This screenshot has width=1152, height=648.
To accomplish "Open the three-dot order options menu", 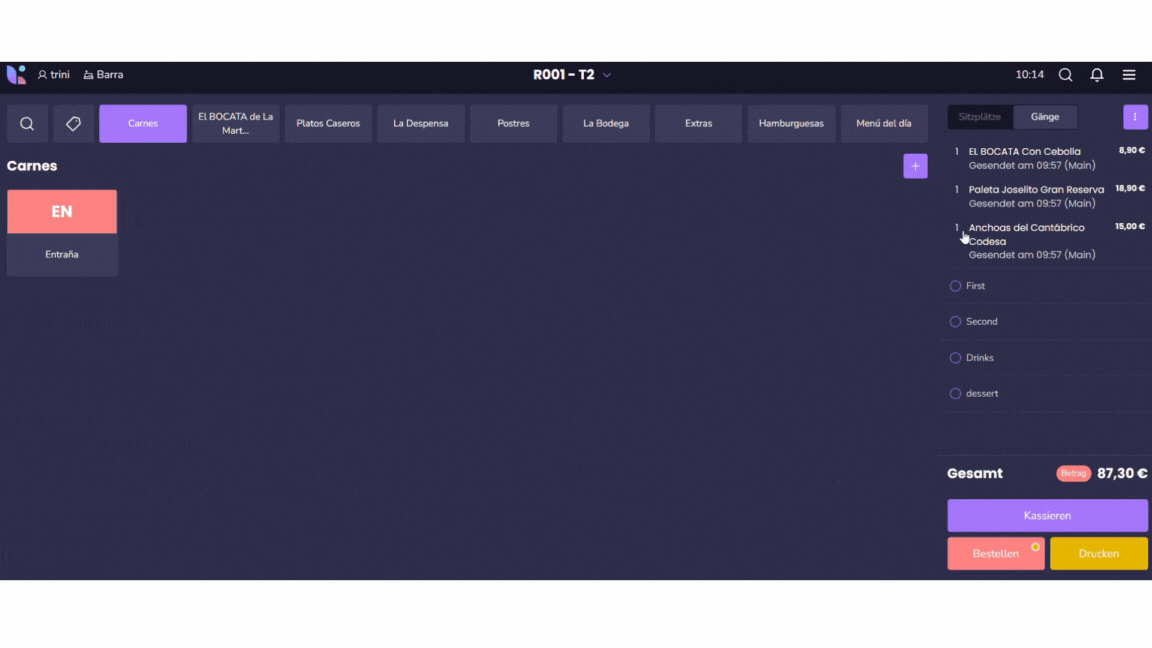I will pyautogui.click(x=1135, y=117).
